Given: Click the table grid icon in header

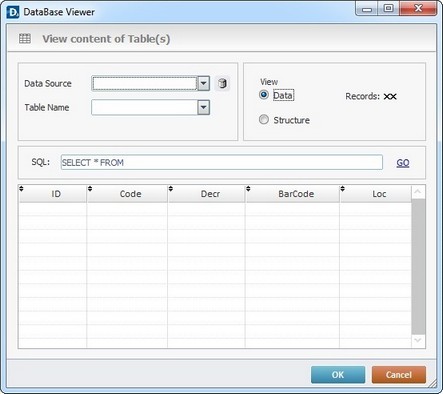Looking at the screenshot, I should pos(25,39).
